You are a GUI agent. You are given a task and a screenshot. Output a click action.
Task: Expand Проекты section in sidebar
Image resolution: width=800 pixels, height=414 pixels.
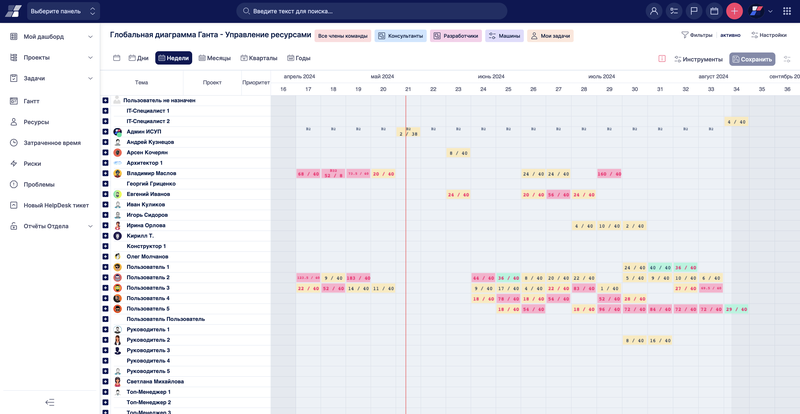[90, 57]
